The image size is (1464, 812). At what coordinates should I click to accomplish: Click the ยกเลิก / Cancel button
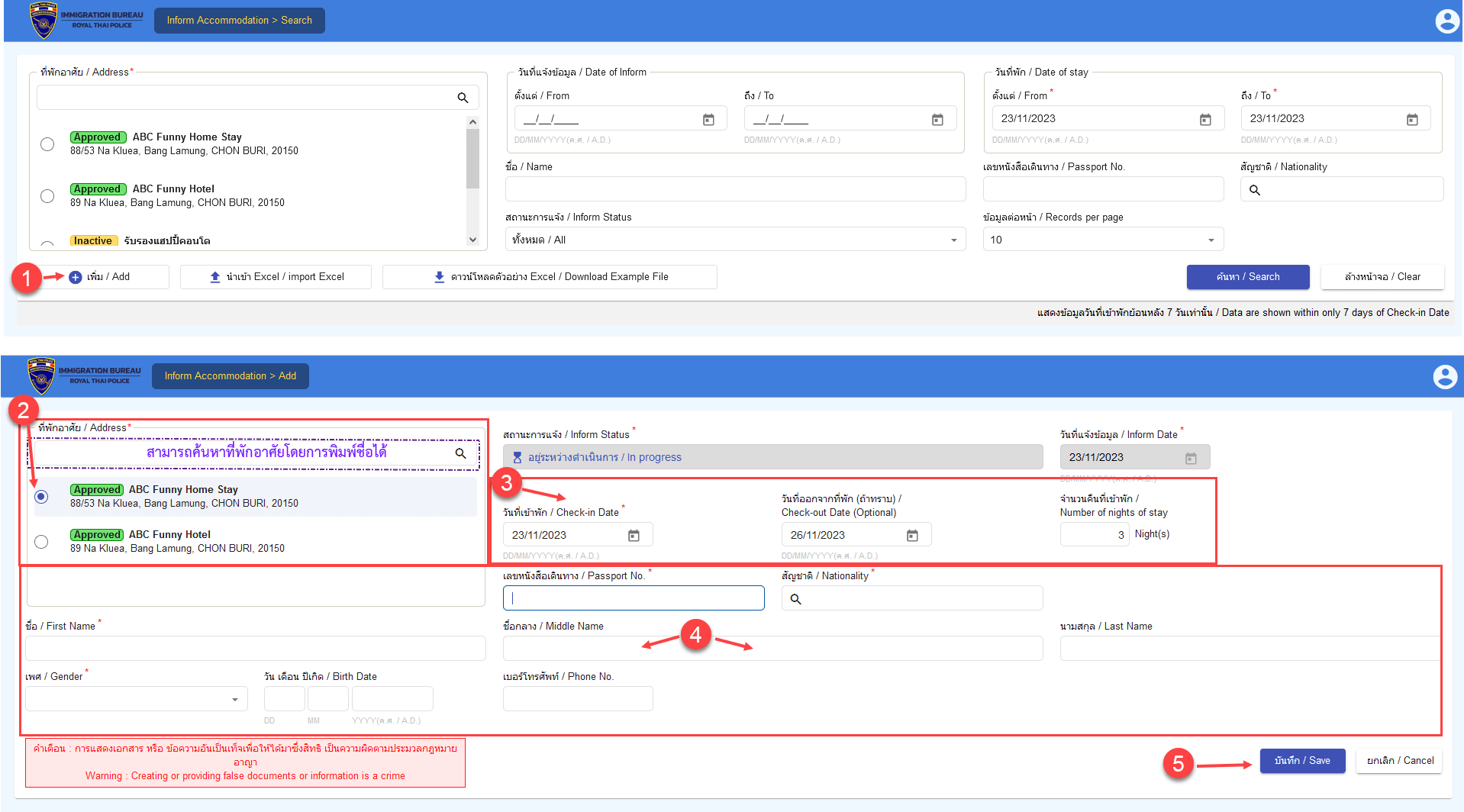(1398, 760)
